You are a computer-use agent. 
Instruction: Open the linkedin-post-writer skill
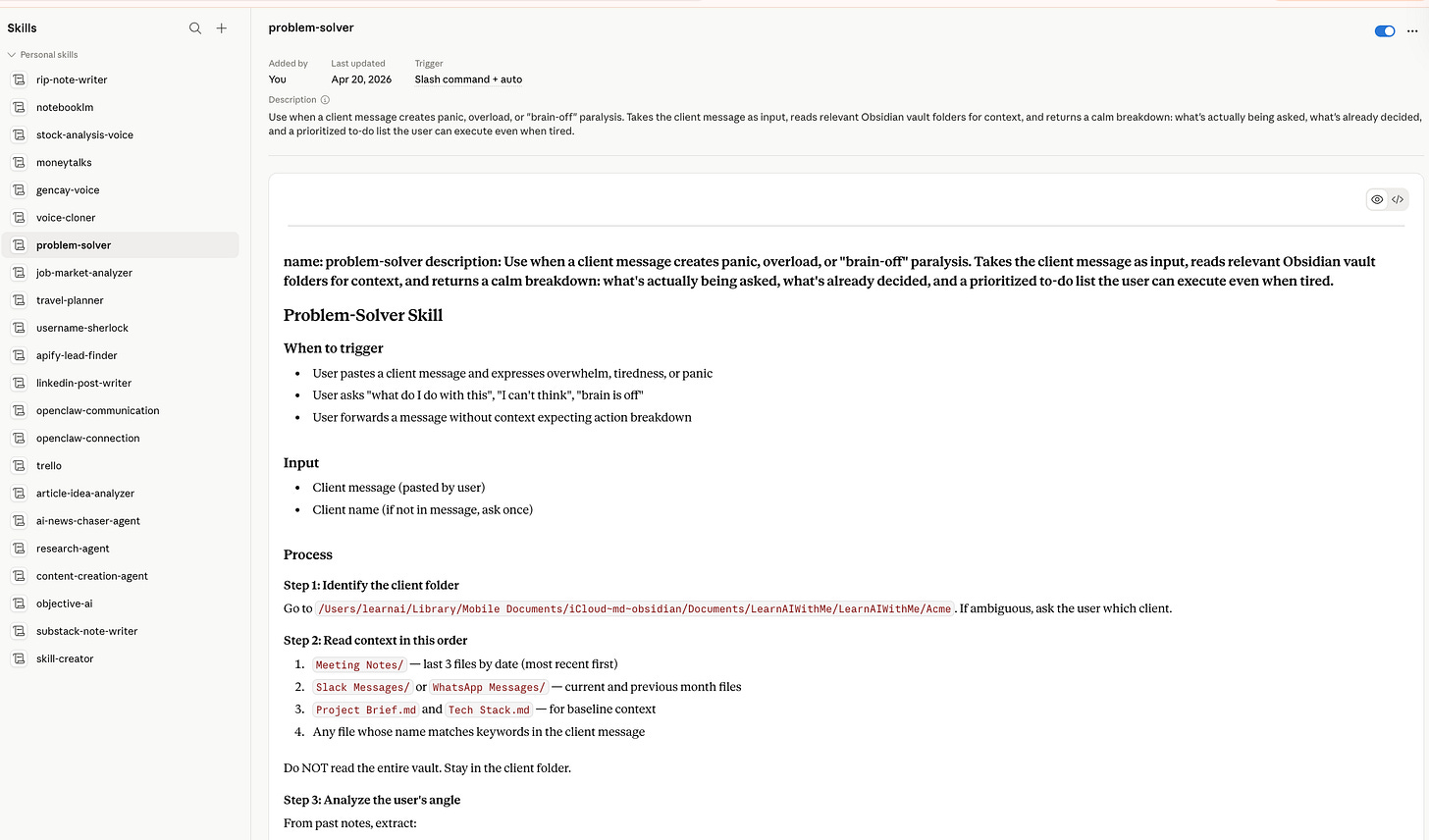[x=121, y=383]
